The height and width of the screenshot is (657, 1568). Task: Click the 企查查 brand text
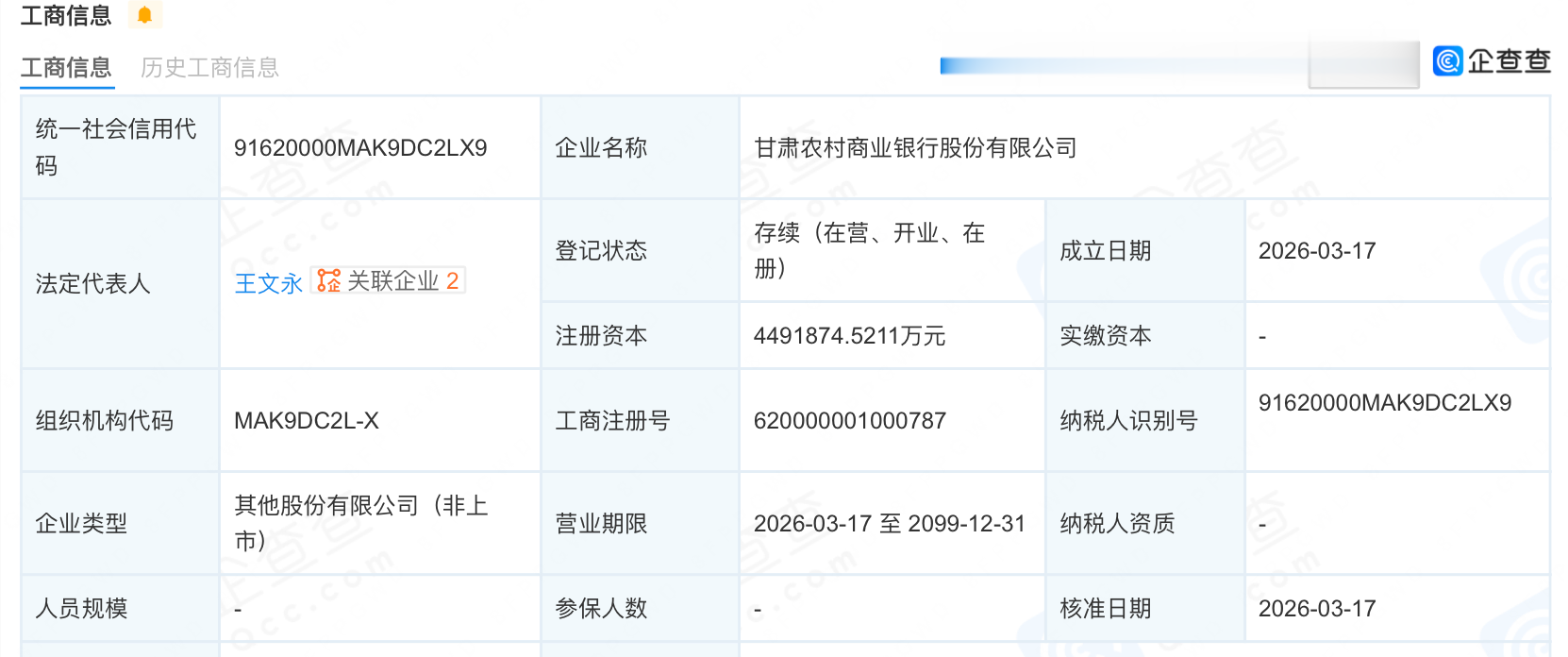(1510, 61)
